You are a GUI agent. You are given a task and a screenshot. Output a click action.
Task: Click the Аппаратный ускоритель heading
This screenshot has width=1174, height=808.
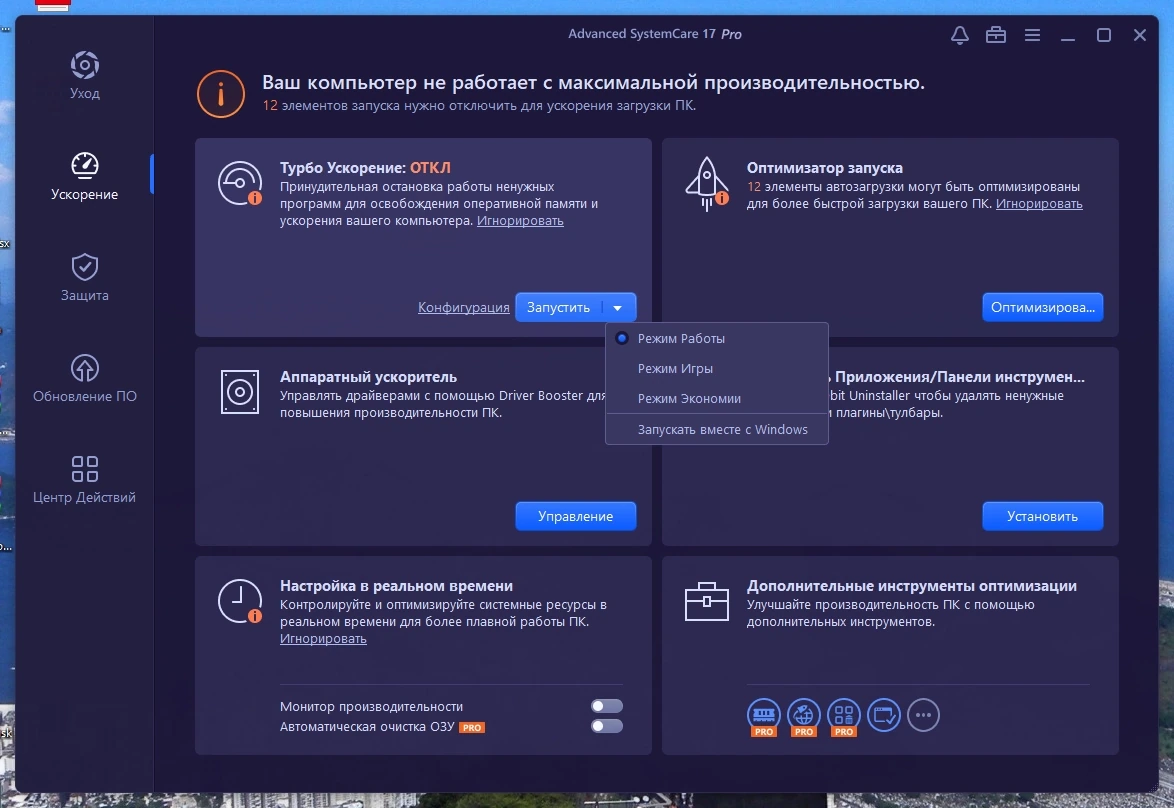(x=368, y=377)
